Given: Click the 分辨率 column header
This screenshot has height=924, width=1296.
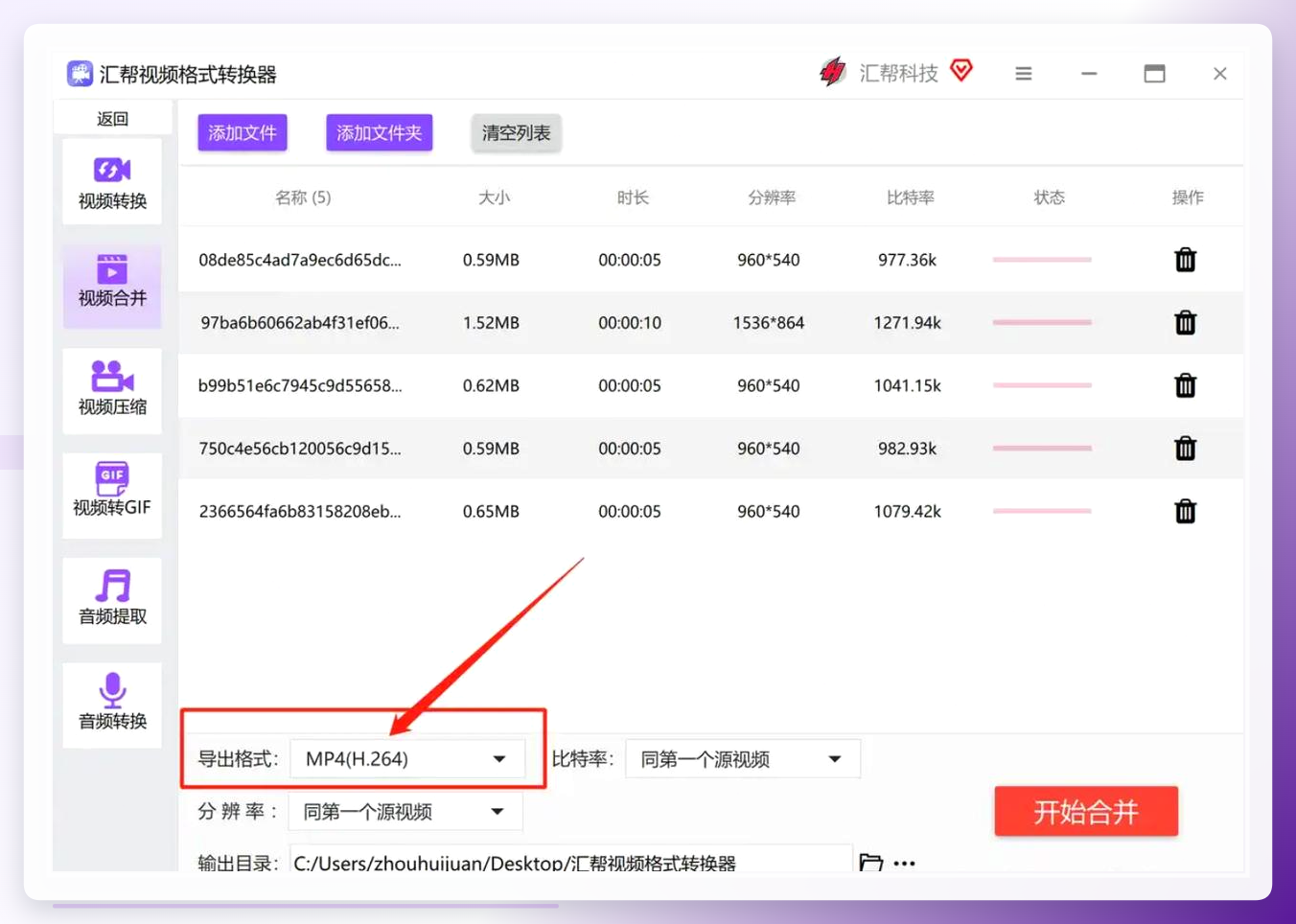Looking at the screenshot, I should click(772, 197).
